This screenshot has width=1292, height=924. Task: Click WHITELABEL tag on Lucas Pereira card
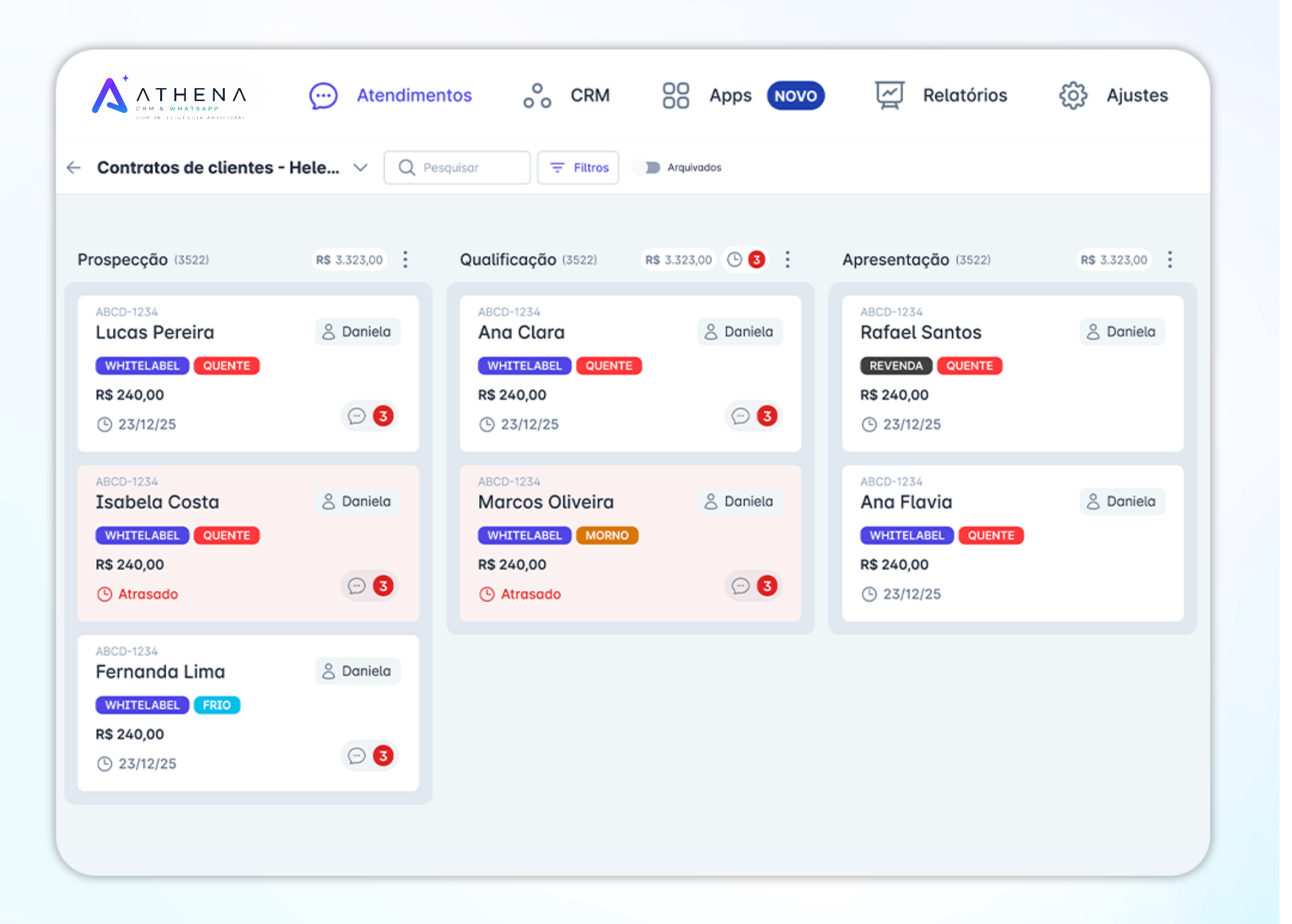tap(142, 366)
